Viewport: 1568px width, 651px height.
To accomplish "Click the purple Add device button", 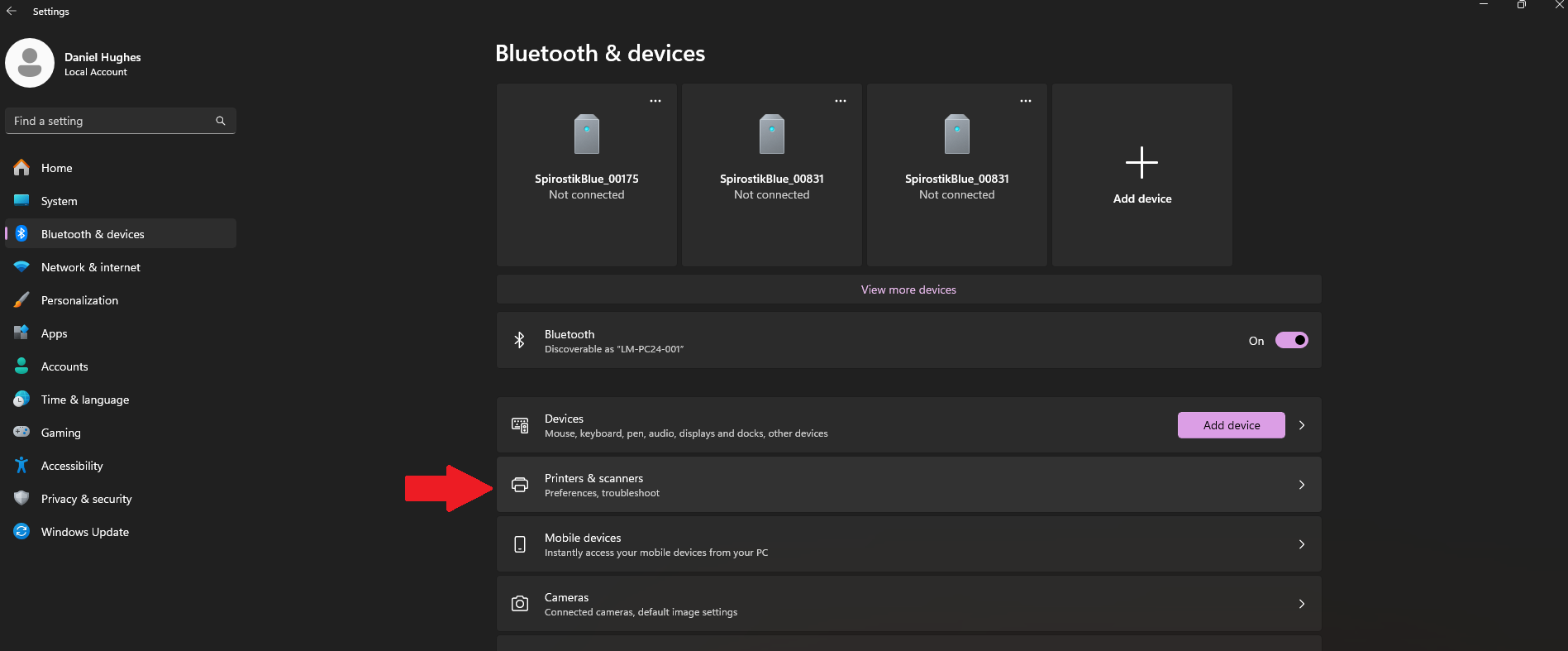I will click(1232, 425).
